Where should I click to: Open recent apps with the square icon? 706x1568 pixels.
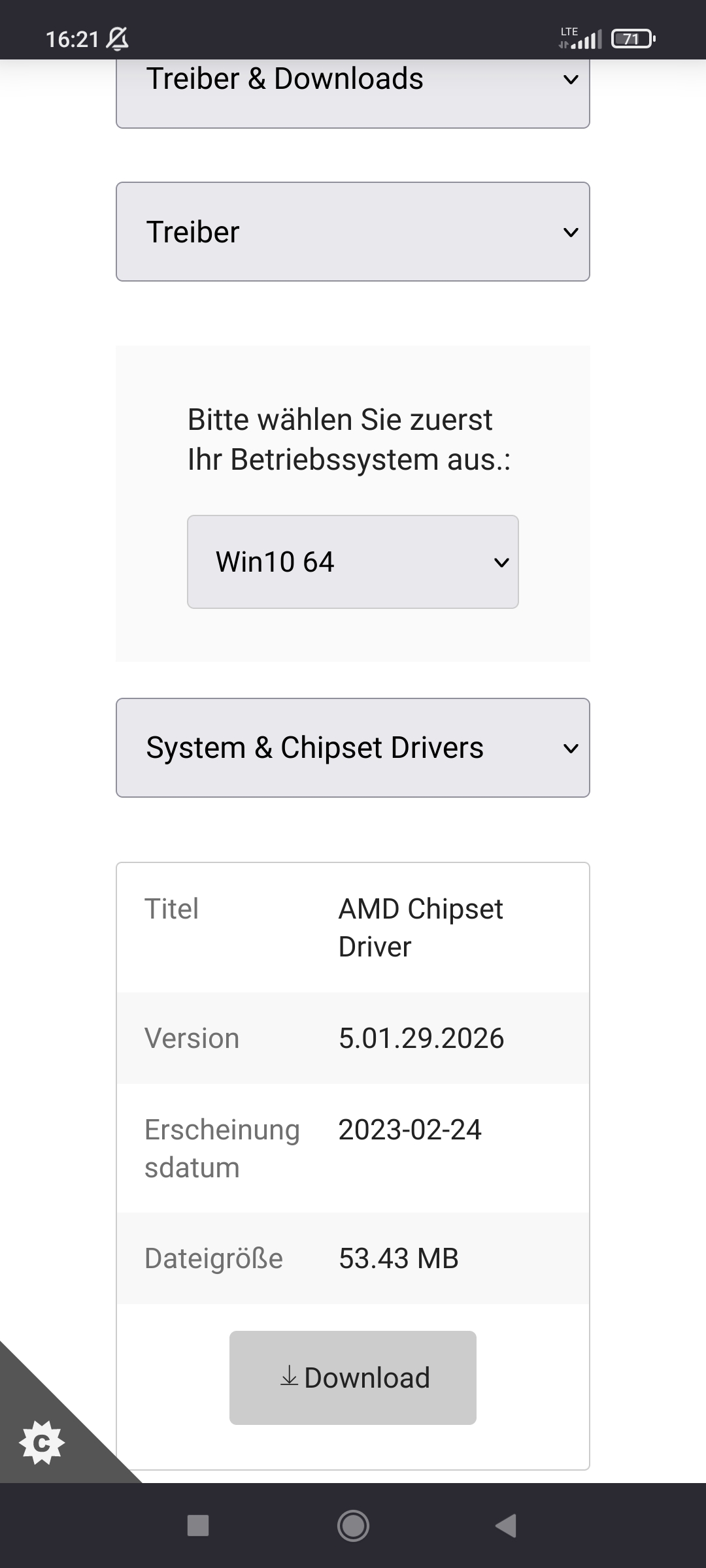[198, 1526]
